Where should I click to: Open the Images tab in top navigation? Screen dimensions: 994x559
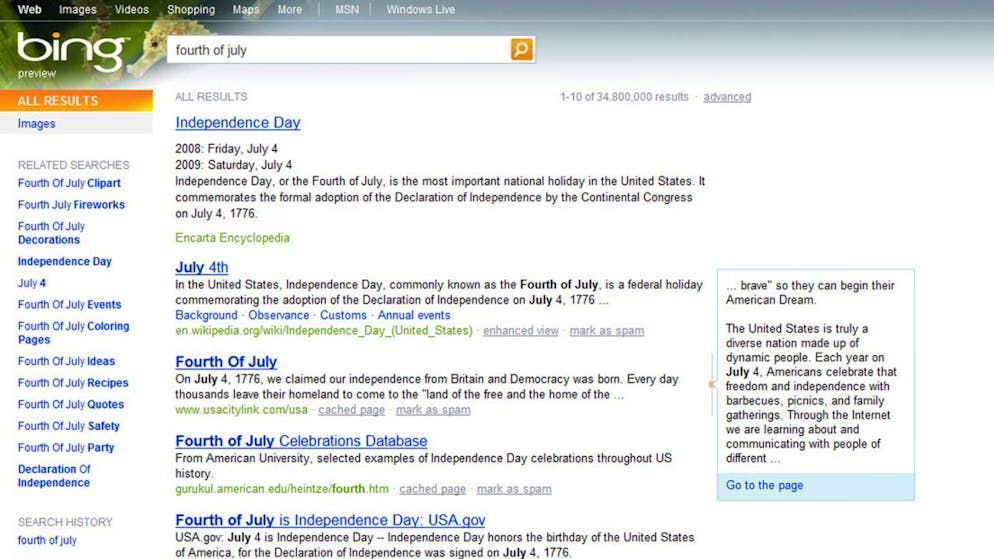click(77, 9)
